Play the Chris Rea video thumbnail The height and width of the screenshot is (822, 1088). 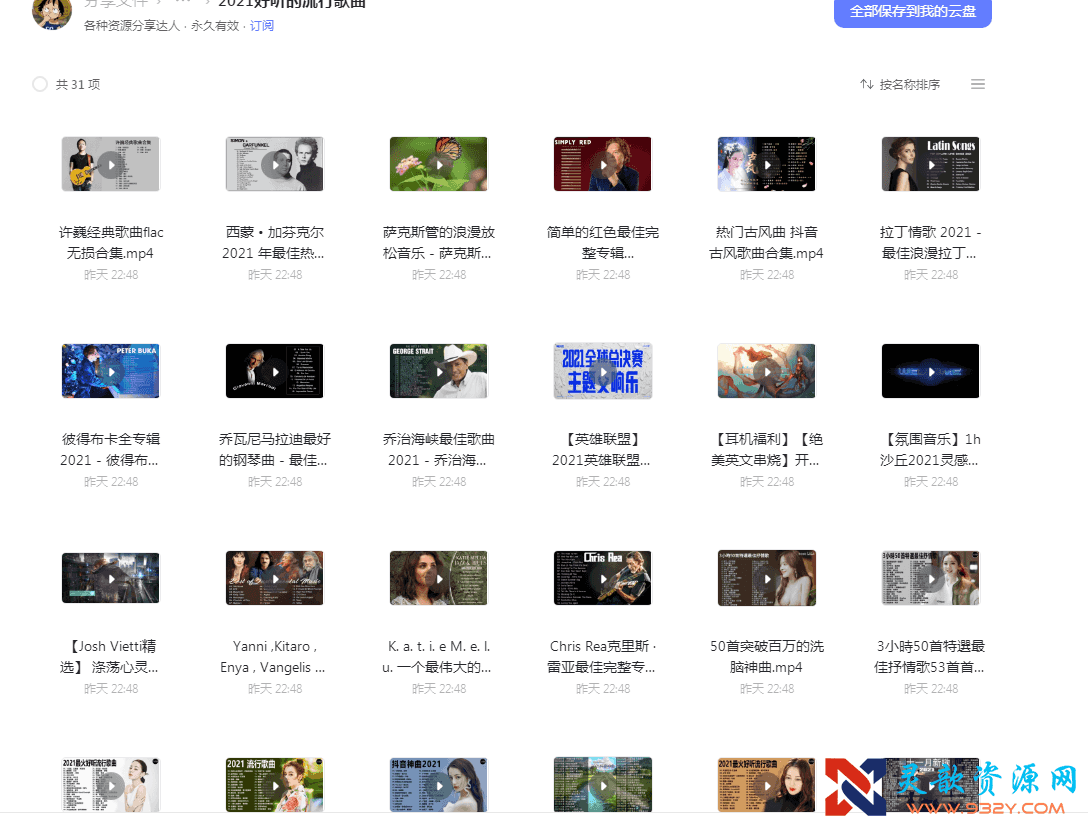(602, 578)
